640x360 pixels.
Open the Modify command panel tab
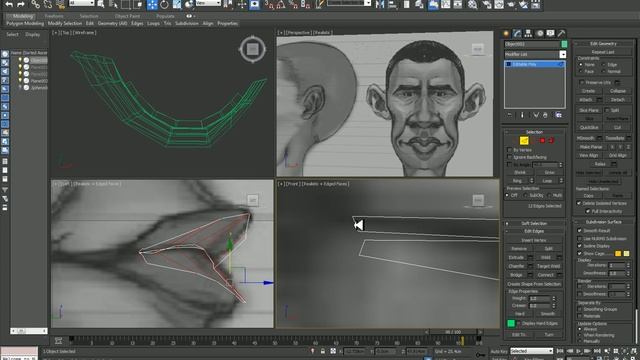(517, 33)
